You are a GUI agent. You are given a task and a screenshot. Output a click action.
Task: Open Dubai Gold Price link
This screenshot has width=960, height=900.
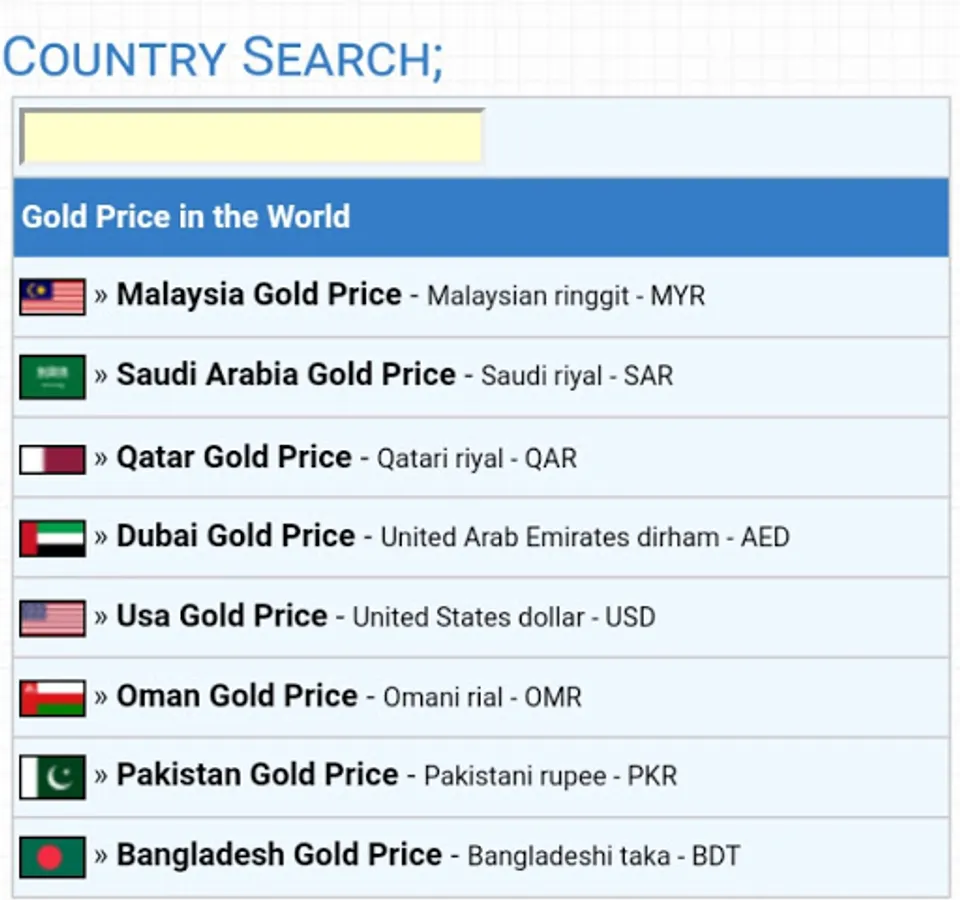[236, 536]
